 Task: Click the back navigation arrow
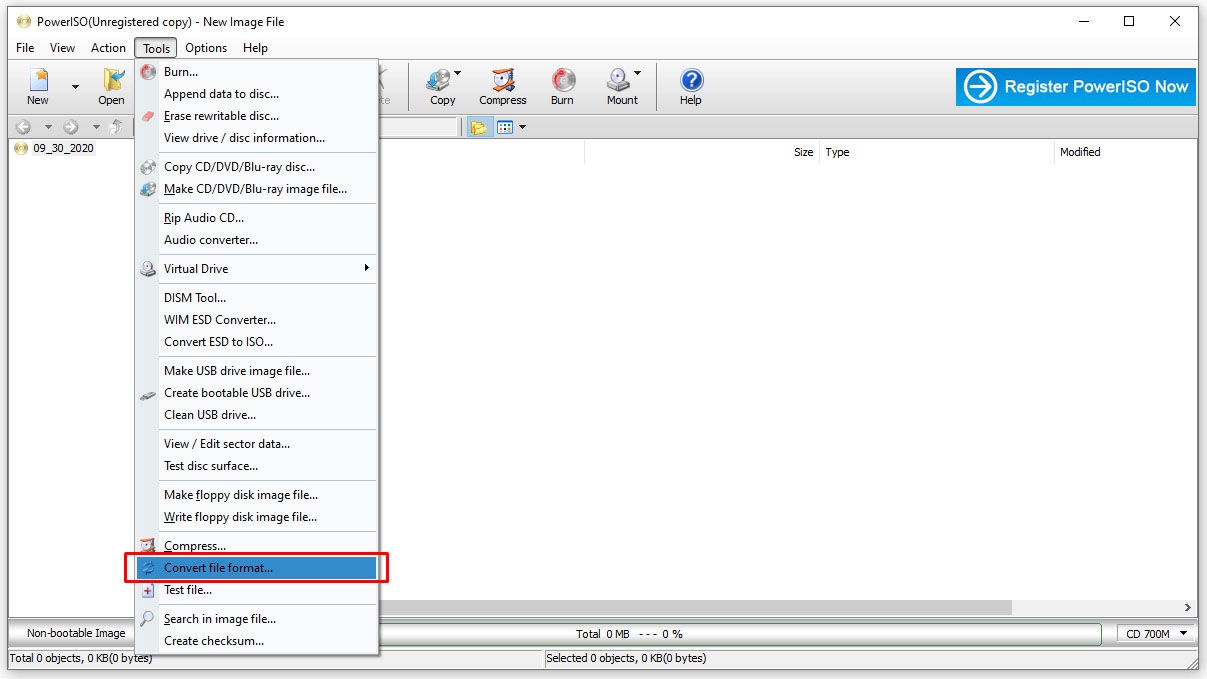coord(22,126)
